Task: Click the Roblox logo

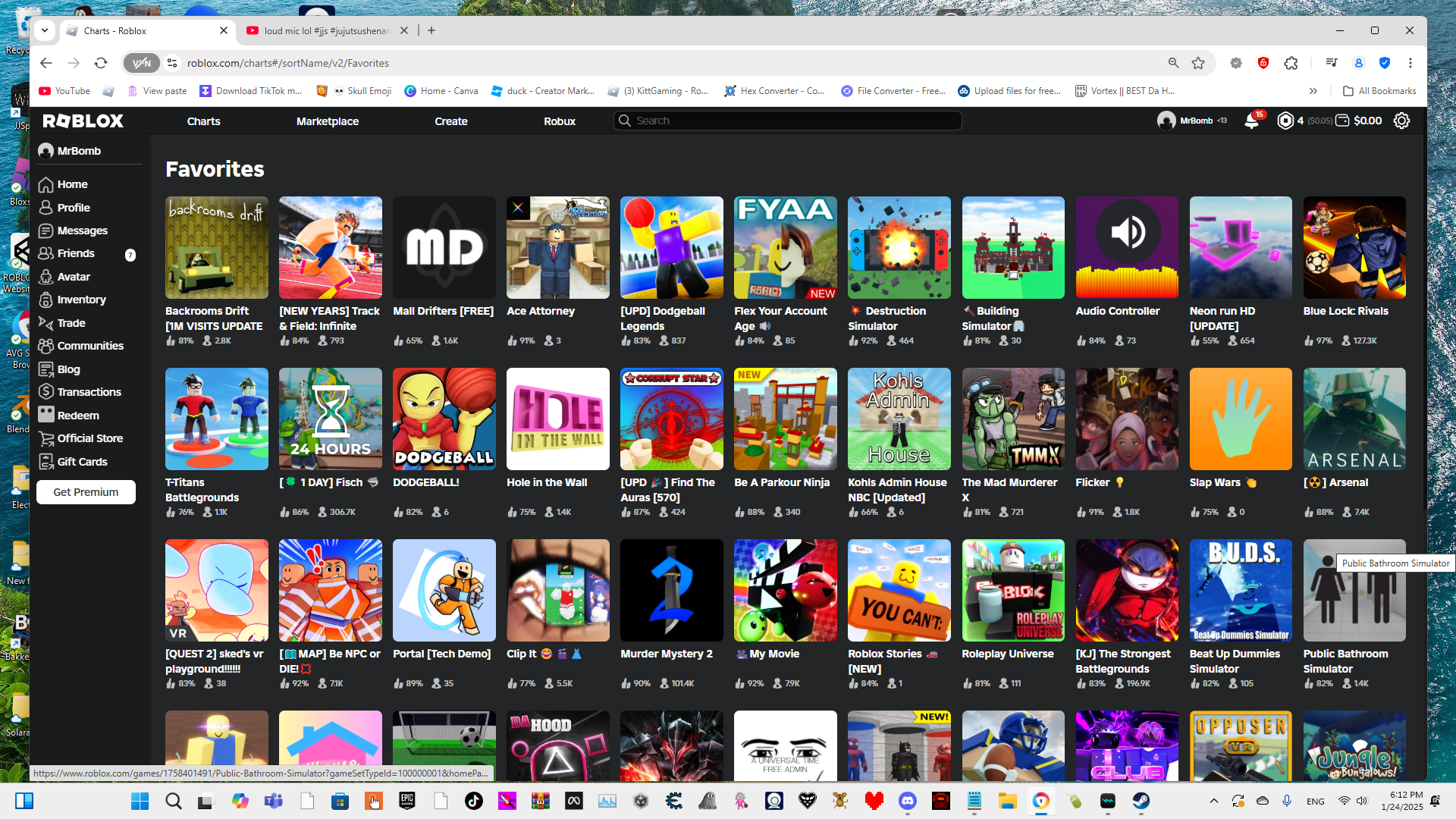Action: pyautogui.click(x=83, y=121)
